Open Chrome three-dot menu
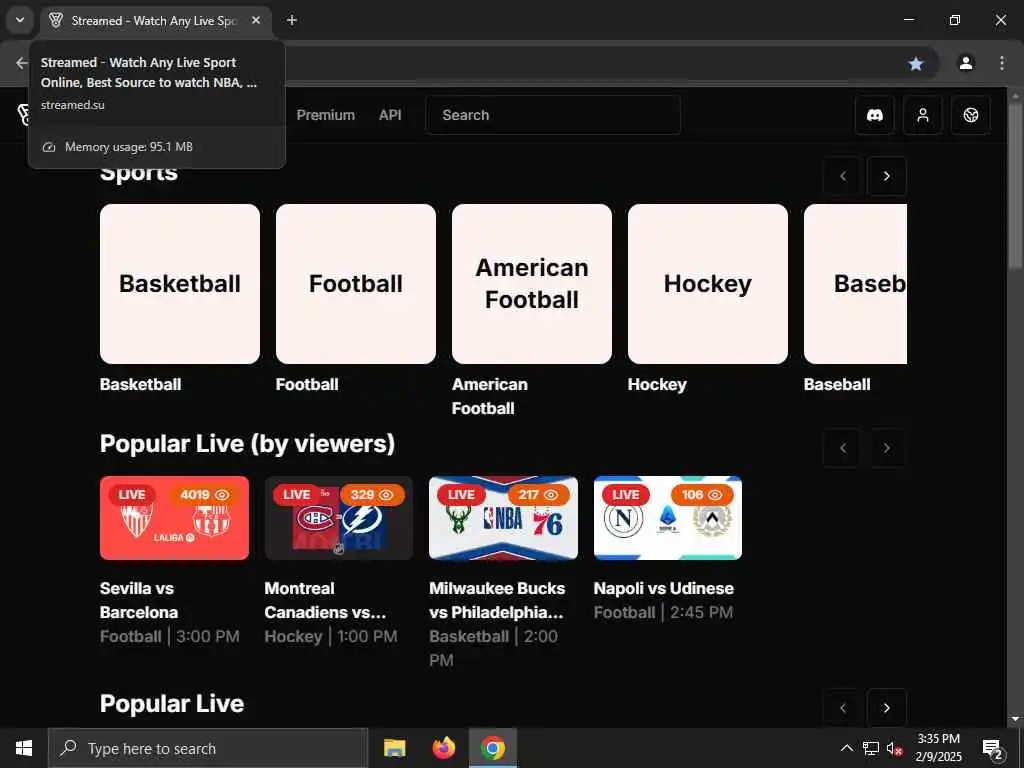Viewport: 1024px width, 768px height. [x=1001, y=63]
